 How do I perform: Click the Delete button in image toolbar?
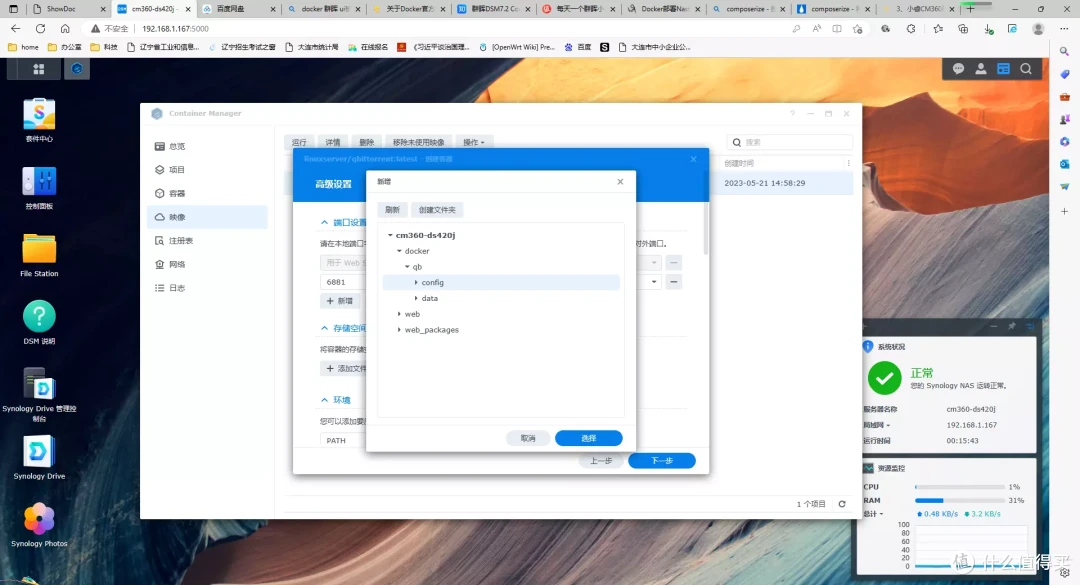tap(366, 142)
